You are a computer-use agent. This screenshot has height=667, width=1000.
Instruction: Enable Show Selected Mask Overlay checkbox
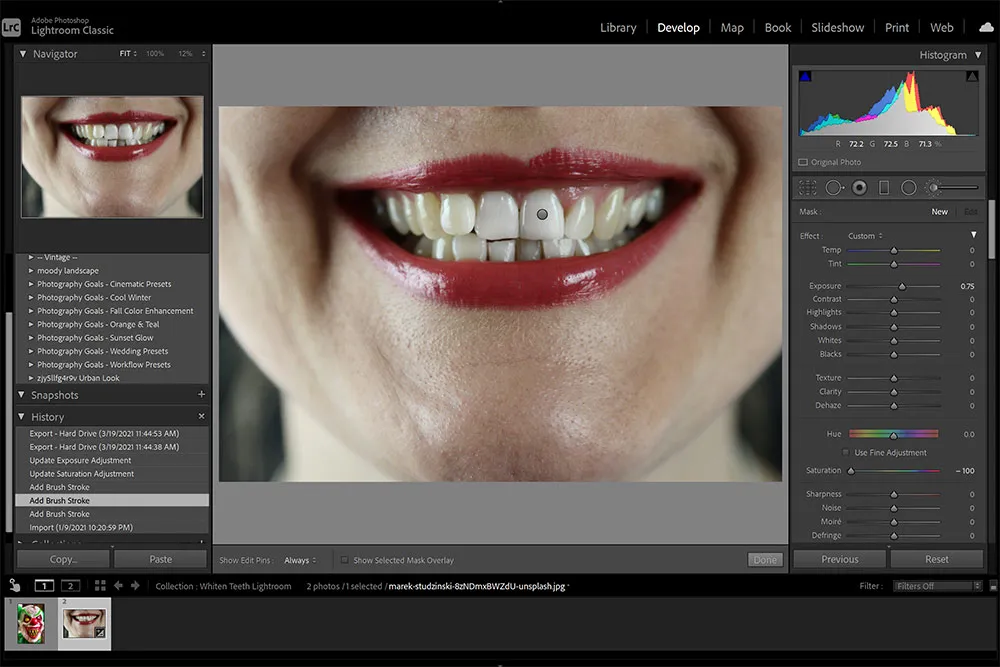click(345, 560)
